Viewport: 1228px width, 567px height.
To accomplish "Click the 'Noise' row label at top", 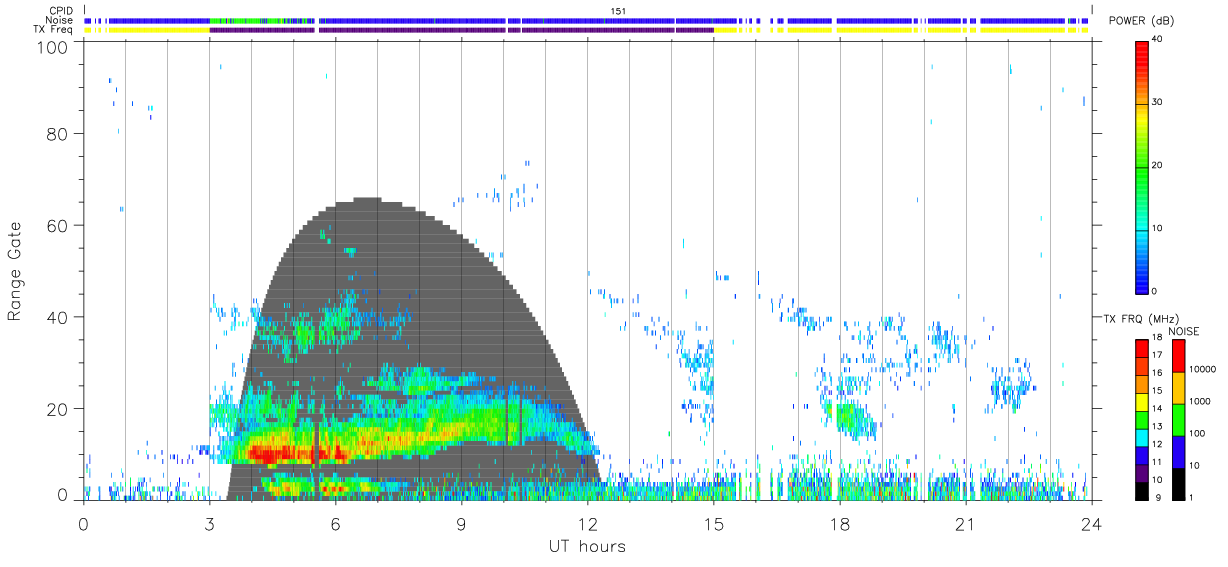I will [x=60, y=20].
